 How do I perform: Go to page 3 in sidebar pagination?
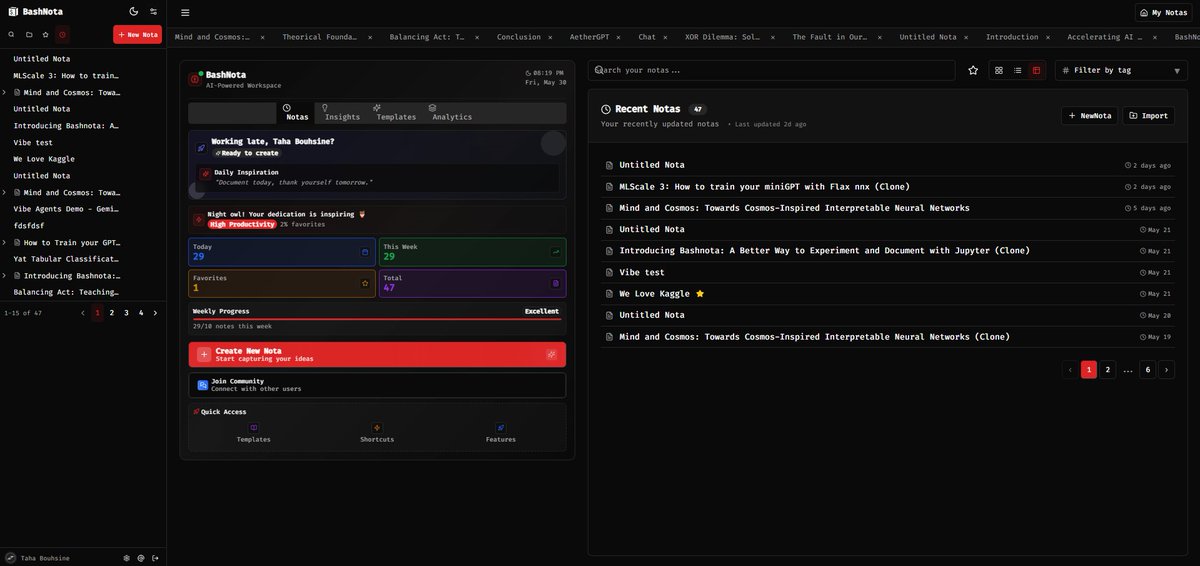pos(126,313)
